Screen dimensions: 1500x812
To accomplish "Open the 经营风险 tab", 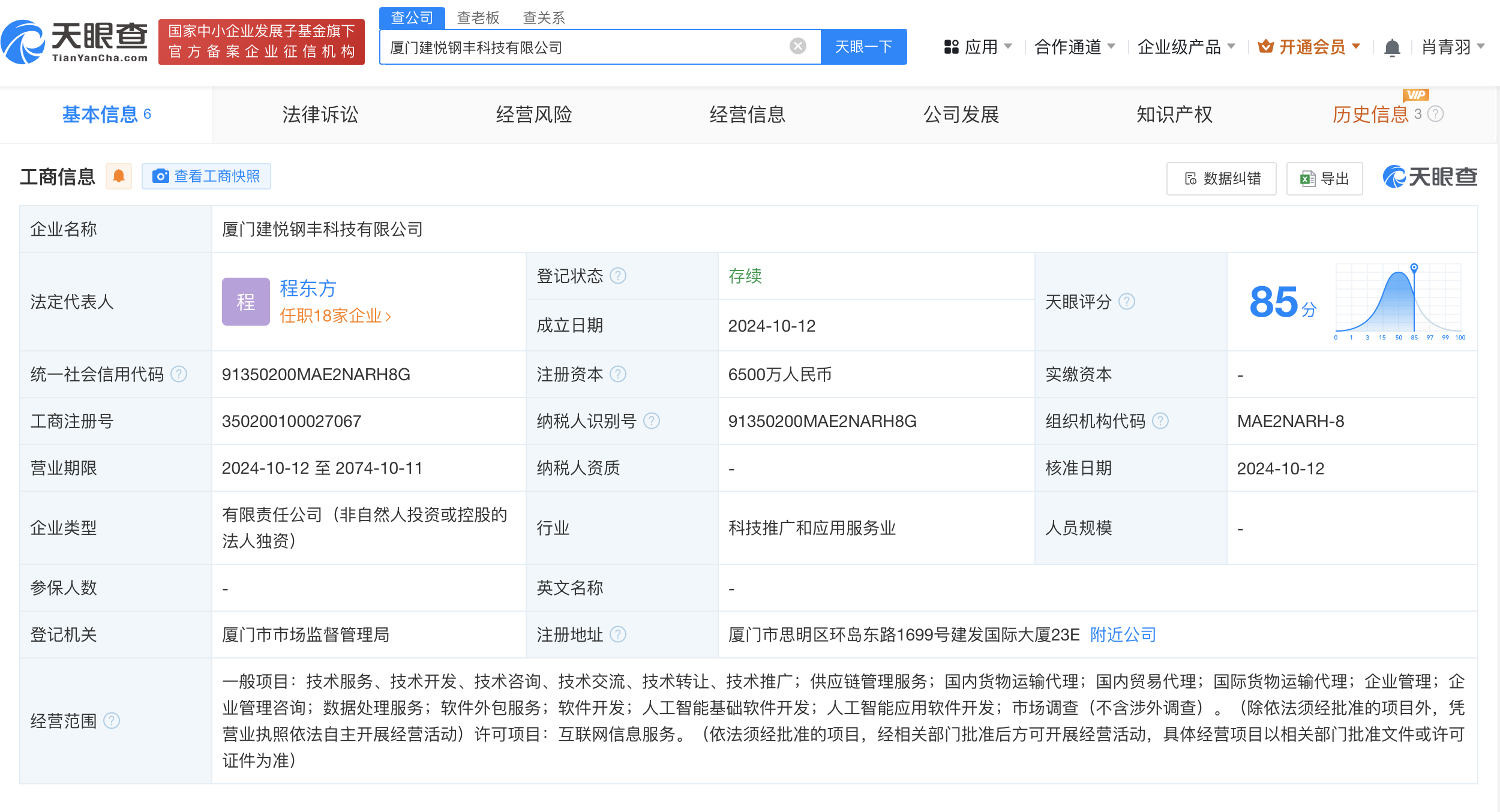I will pyautogui.click(x=534, y=115).
